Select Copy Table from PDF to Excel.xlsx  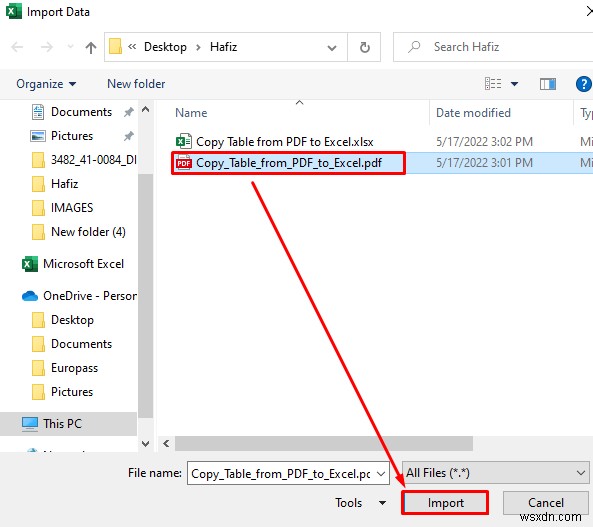click(284, 142)
